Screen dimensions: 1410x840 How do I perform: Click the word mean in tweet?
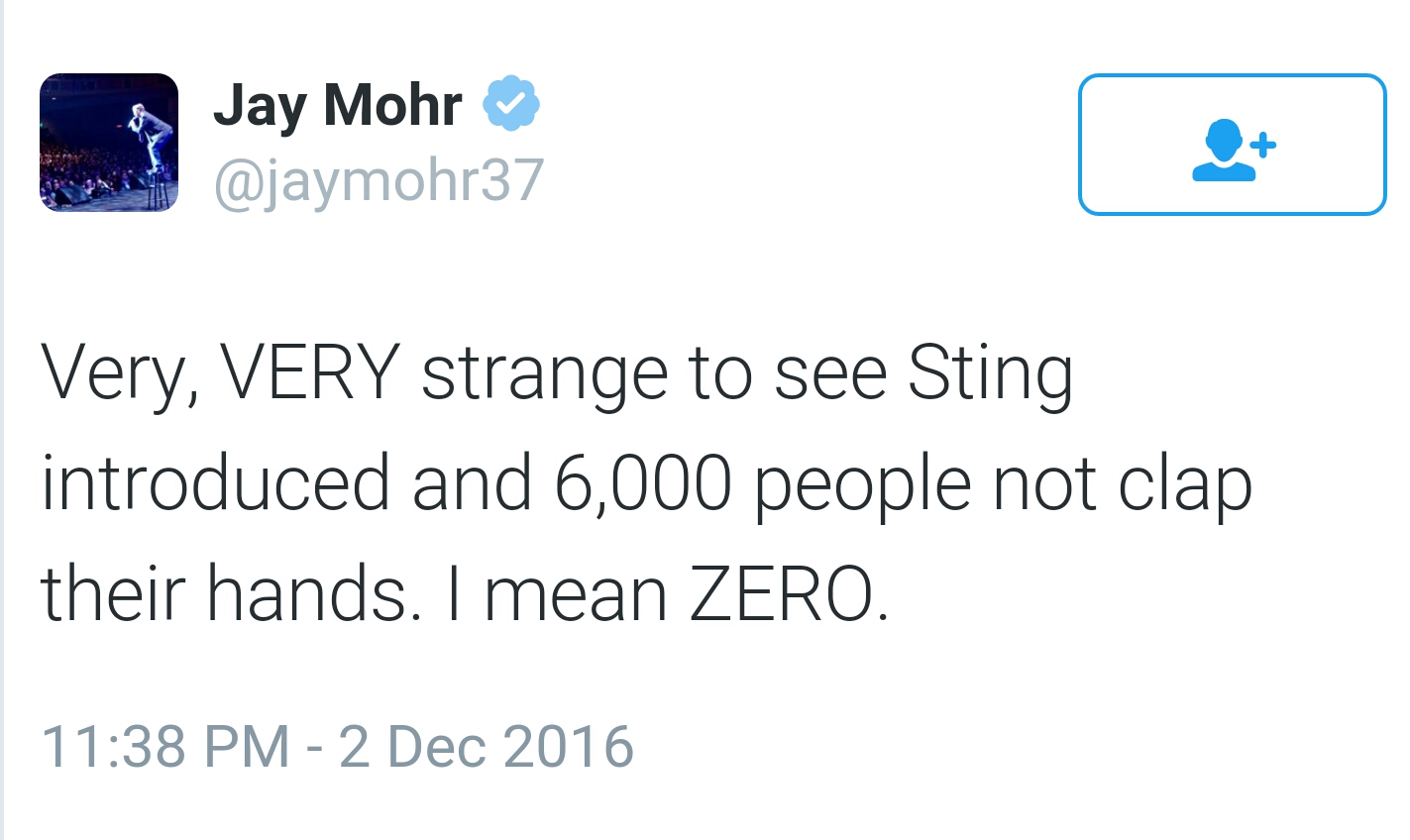click(x=575, y=594)
